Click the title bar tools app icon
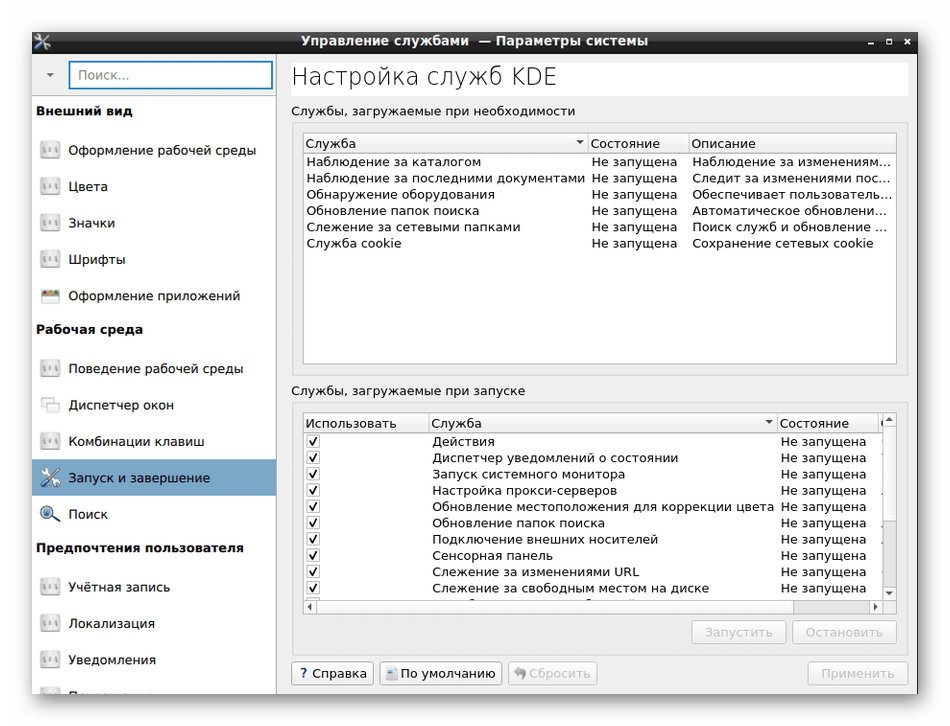Screen dimensions: 950x726 [42, 41]
